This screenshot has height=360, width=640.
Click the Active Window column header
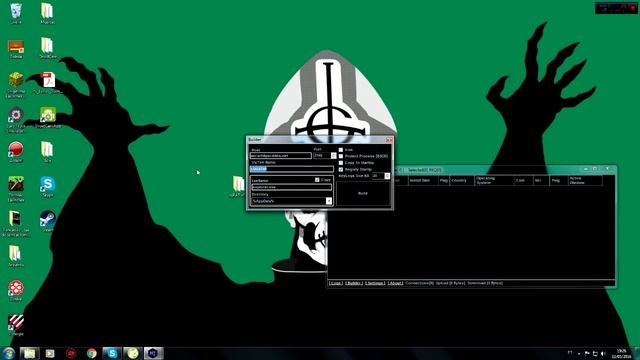[585, 180]
